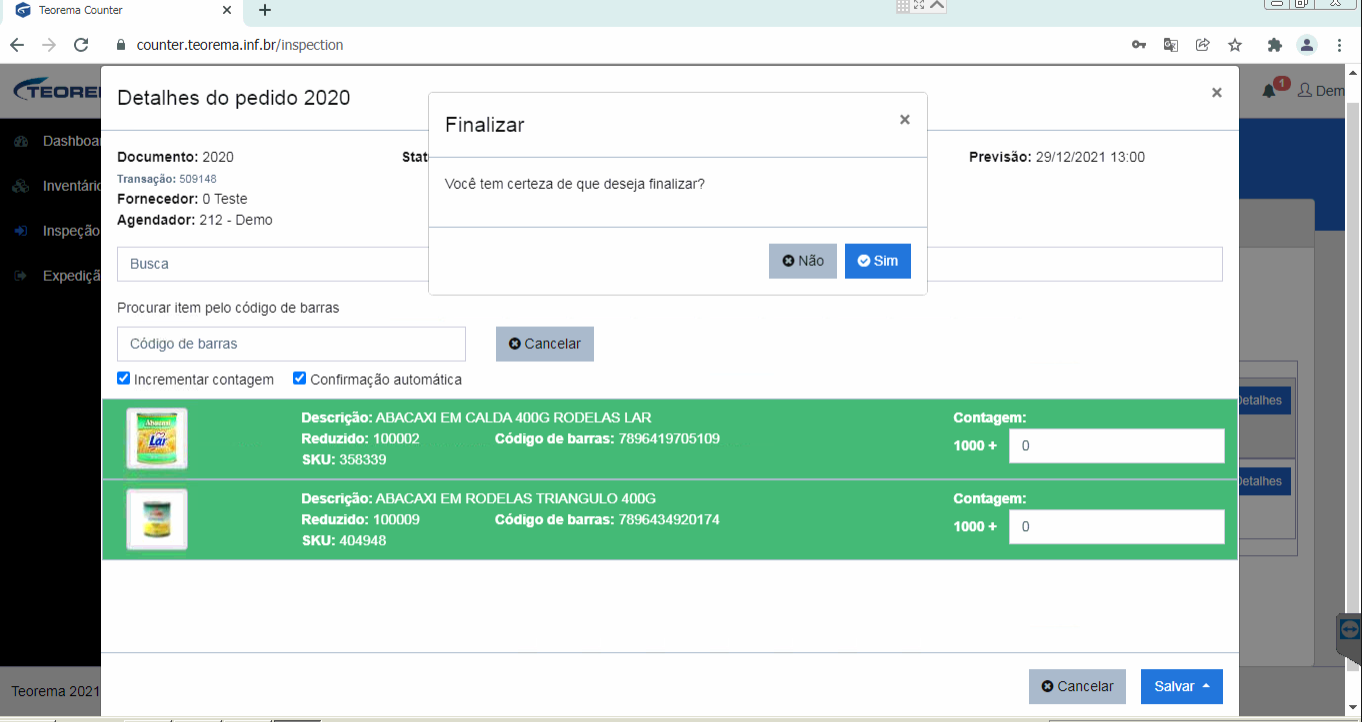Click the Transação: 509148 text

point(167,179)
